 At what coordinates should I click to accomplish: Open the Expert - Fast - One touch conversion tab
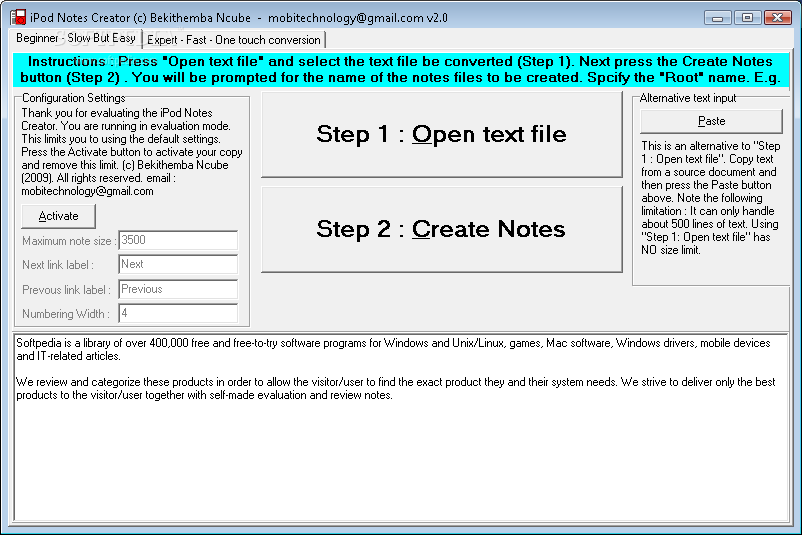234,40
